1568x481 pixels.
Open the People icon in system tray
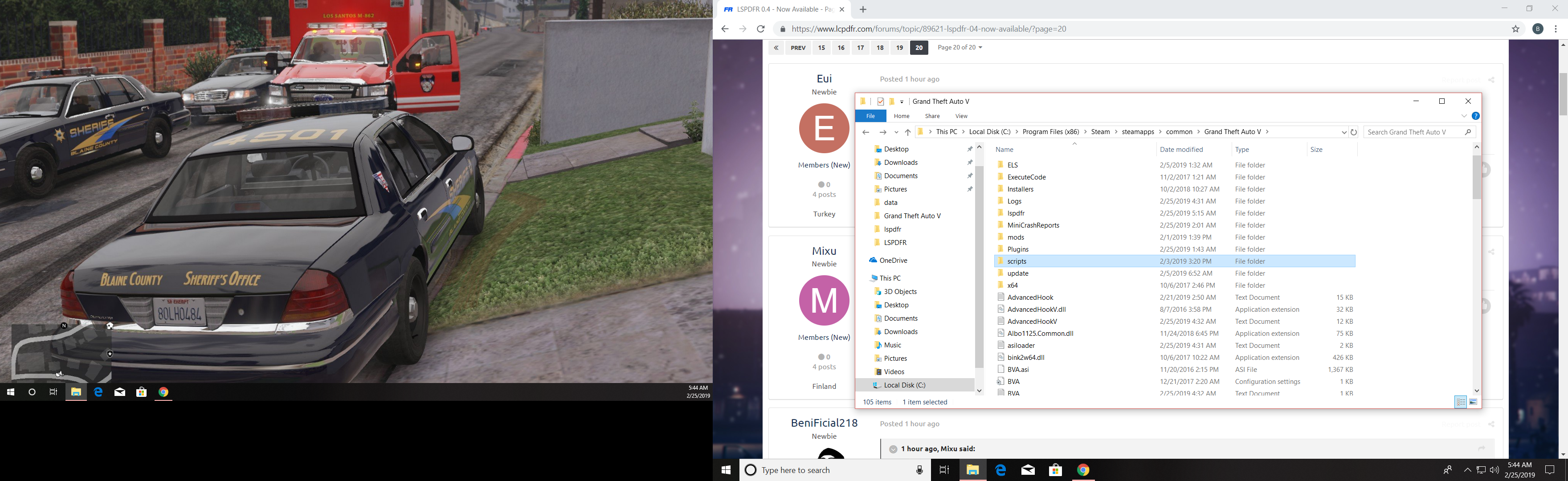click(x=1447, y=470)
